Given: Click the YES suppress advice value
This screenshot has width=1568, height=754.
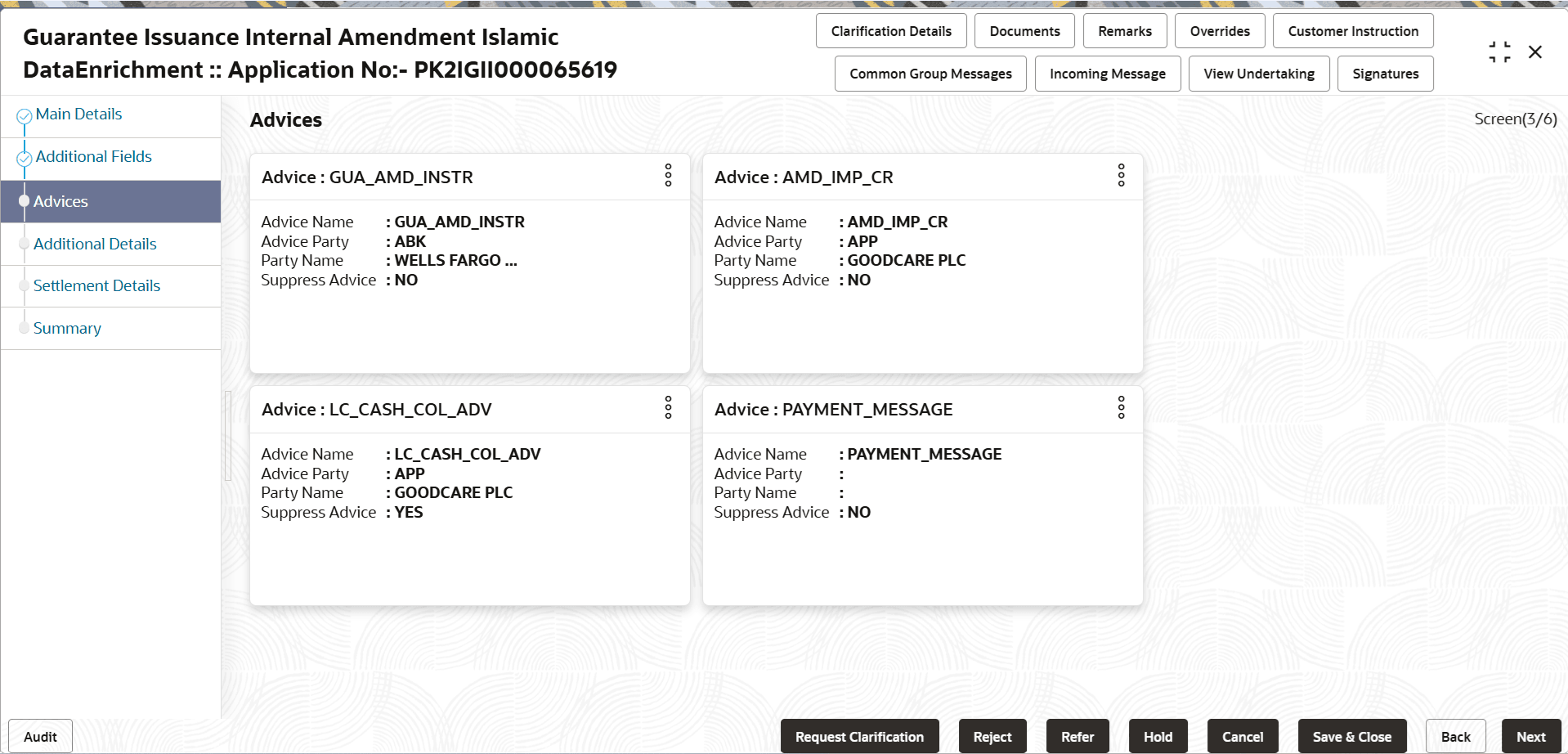Looking at the screenshot, I should point(408,513).
